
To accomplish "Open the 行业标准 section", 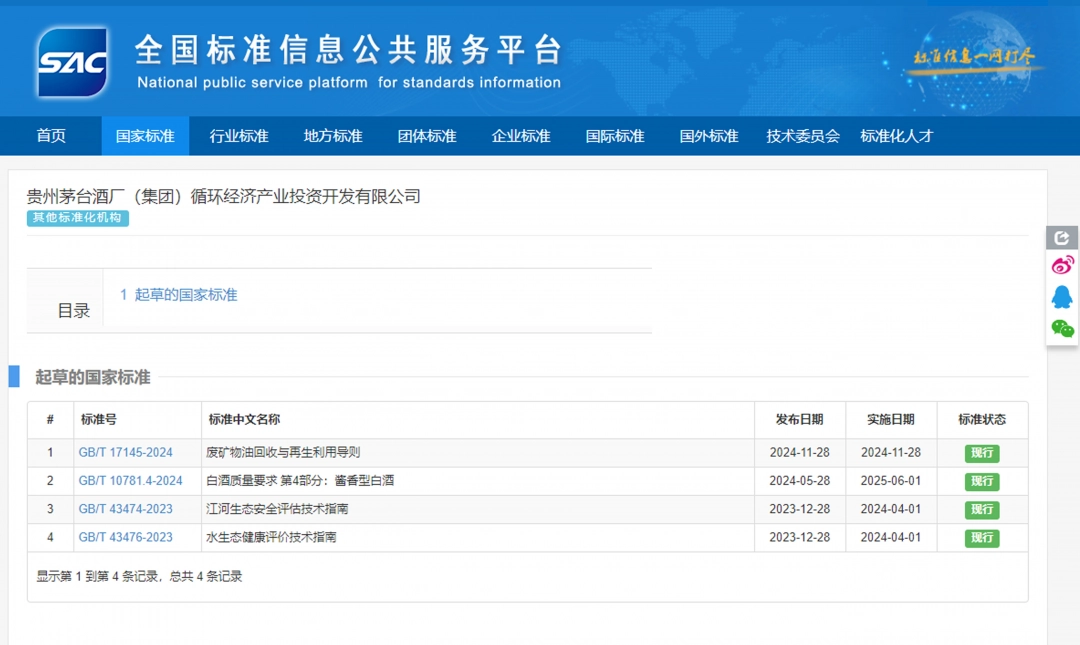I will click(238, 135).
